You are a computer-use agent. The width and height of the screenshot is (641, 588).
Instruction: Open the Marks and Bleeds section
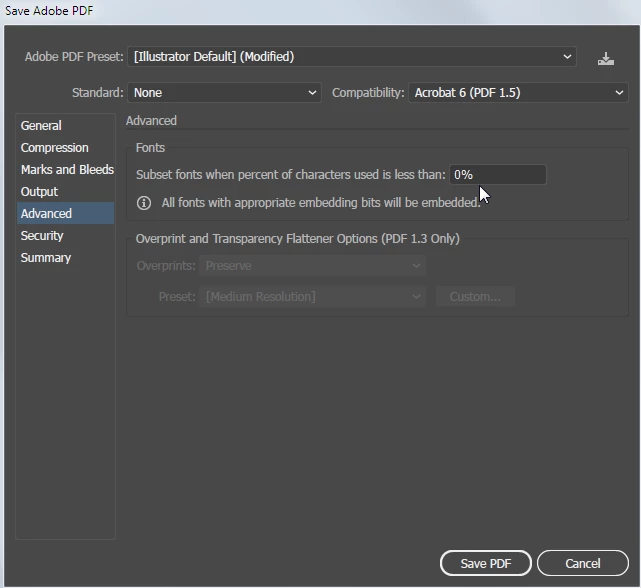click(65, 170)
